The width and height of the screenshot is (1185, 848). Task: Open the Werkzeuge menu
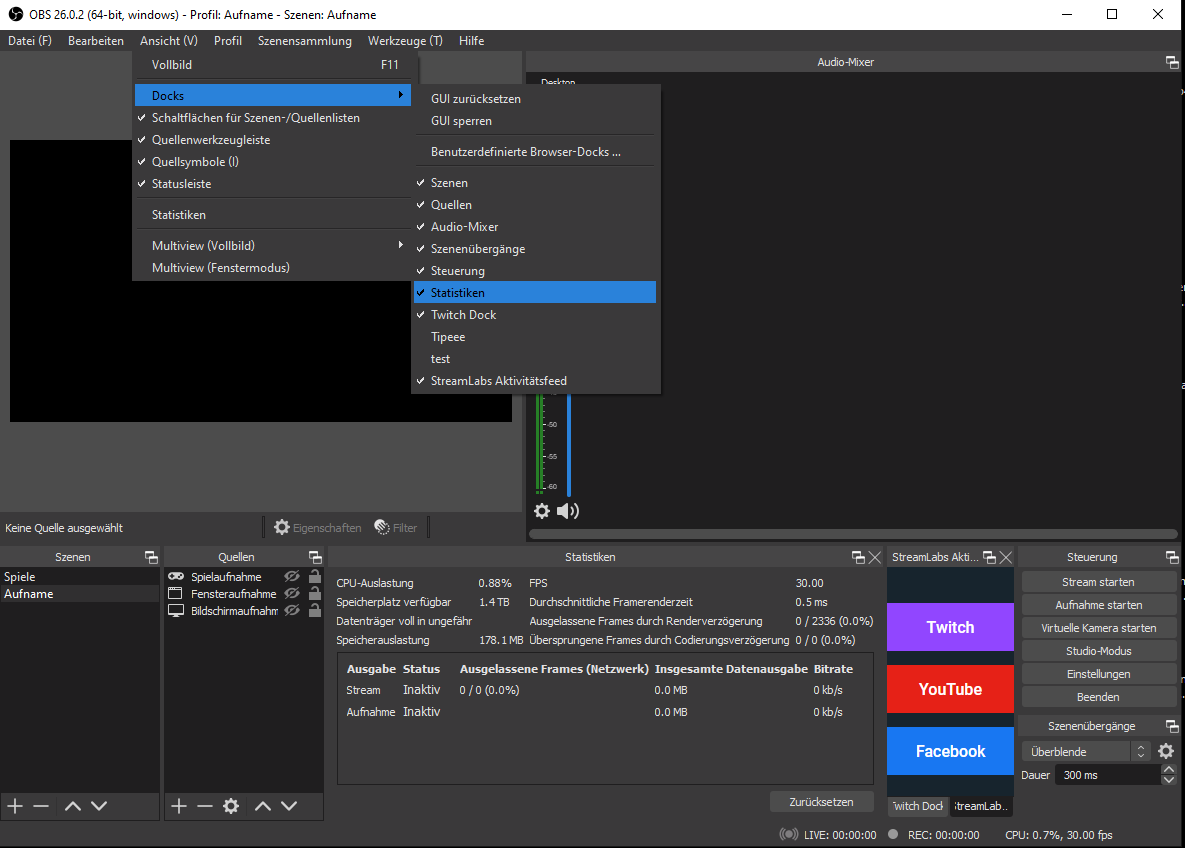pos(404,41)
